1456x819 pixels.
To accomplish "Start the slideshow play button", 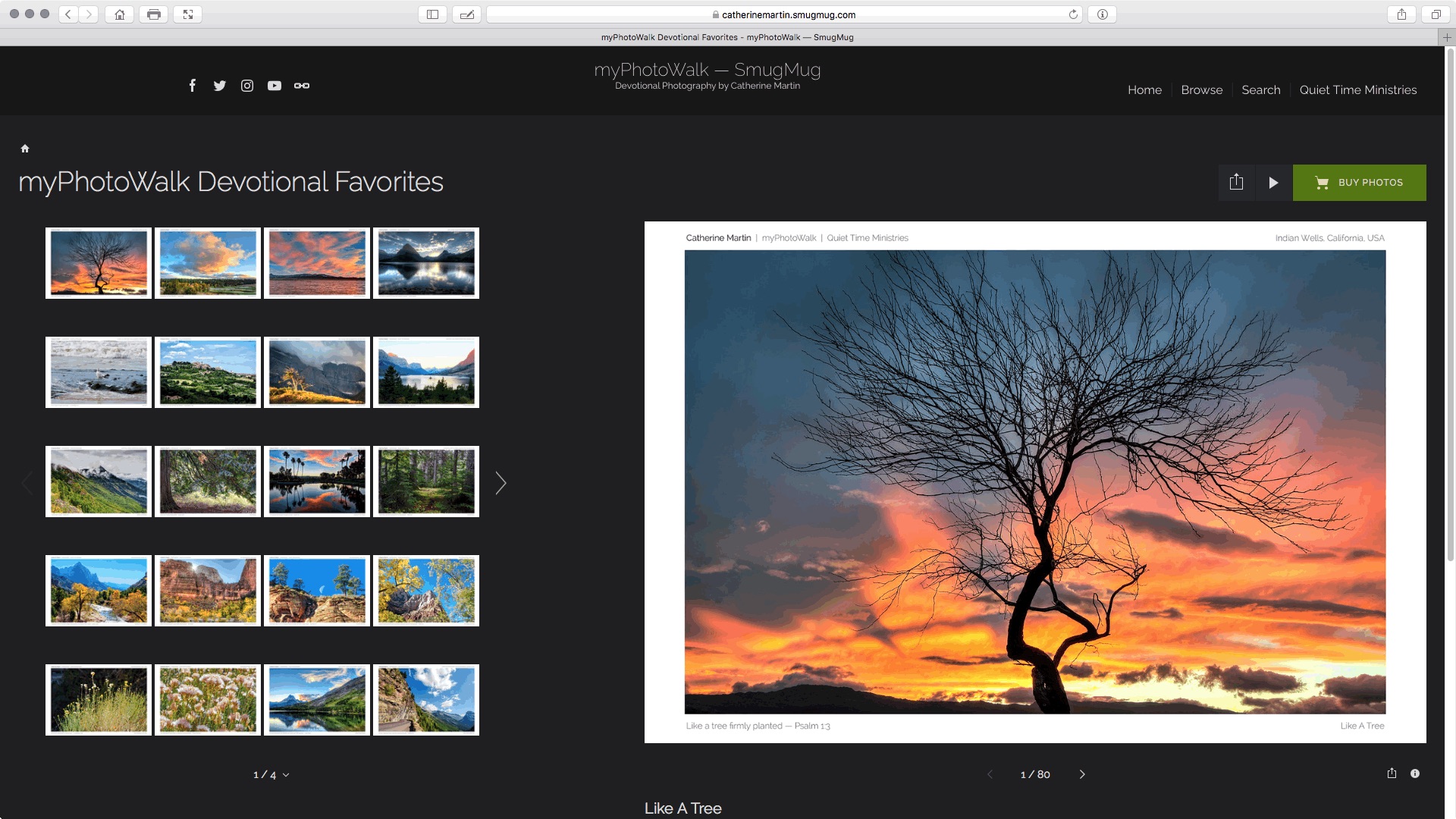I will tap(1274, 183).
